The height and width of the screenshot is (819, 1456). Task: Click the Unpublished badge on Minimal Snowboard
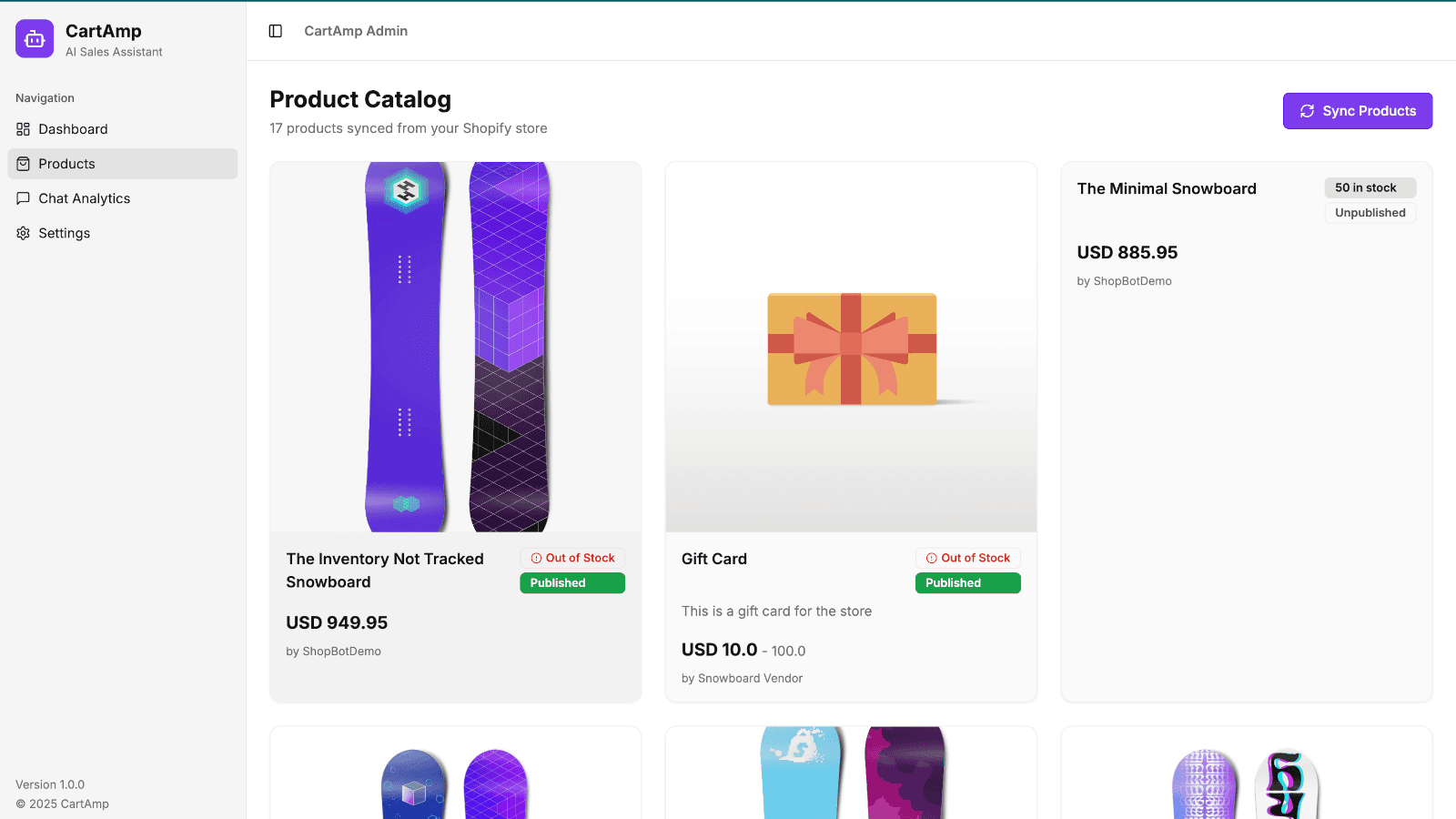click(x=1370, y=213)
